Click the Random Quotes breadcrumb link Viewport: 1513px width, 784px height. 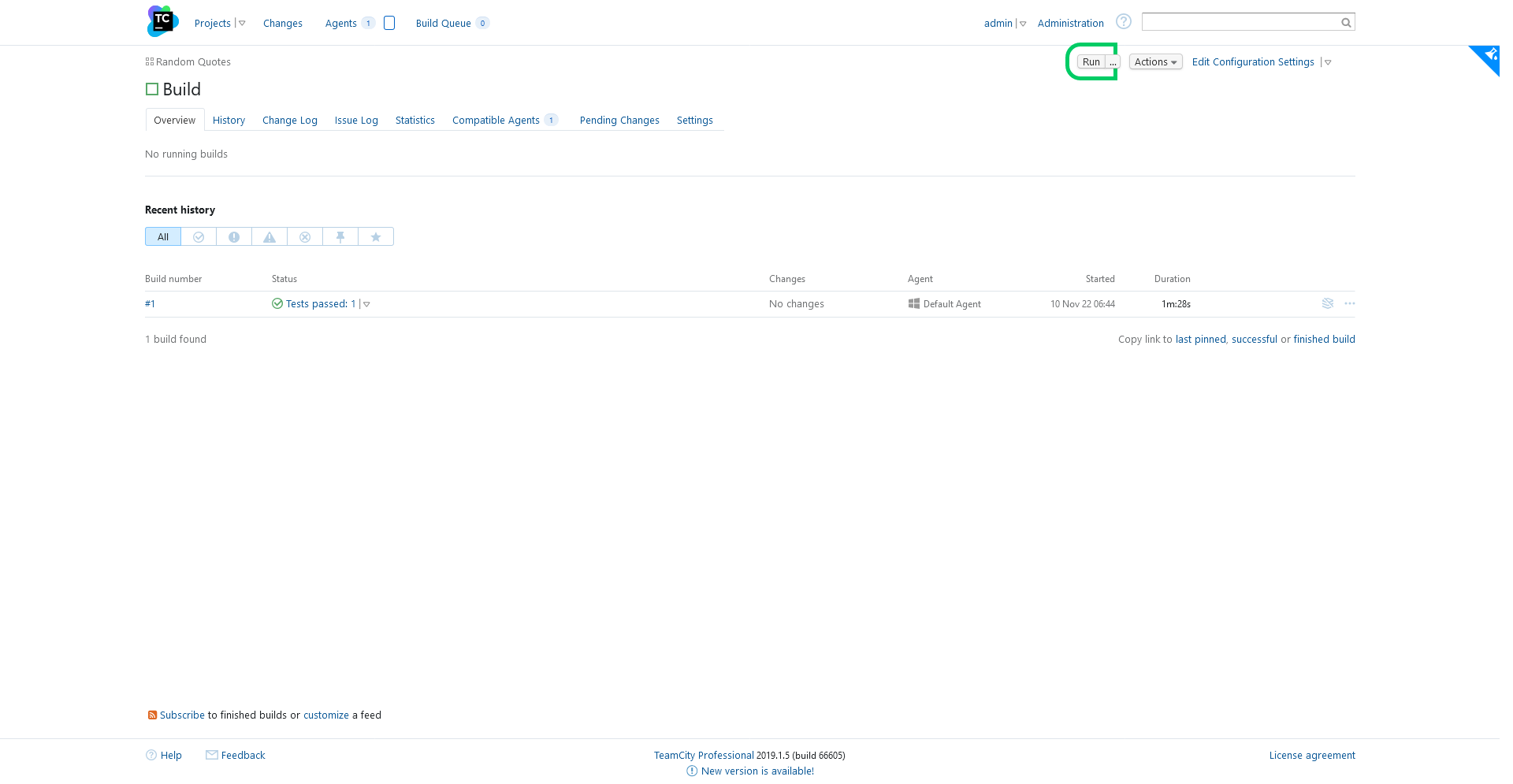pyautogui.click(x=193, y=61)
